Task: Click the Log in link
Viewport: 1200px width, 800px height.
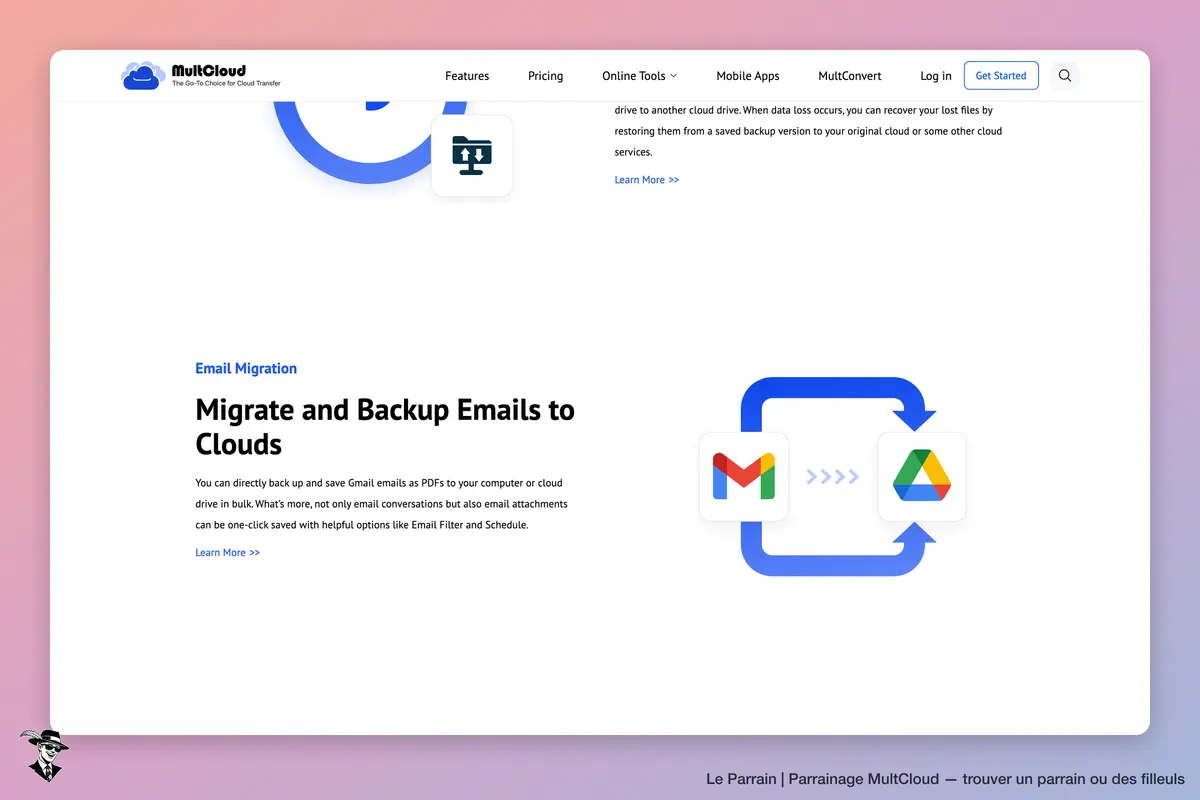Action: 936,76
